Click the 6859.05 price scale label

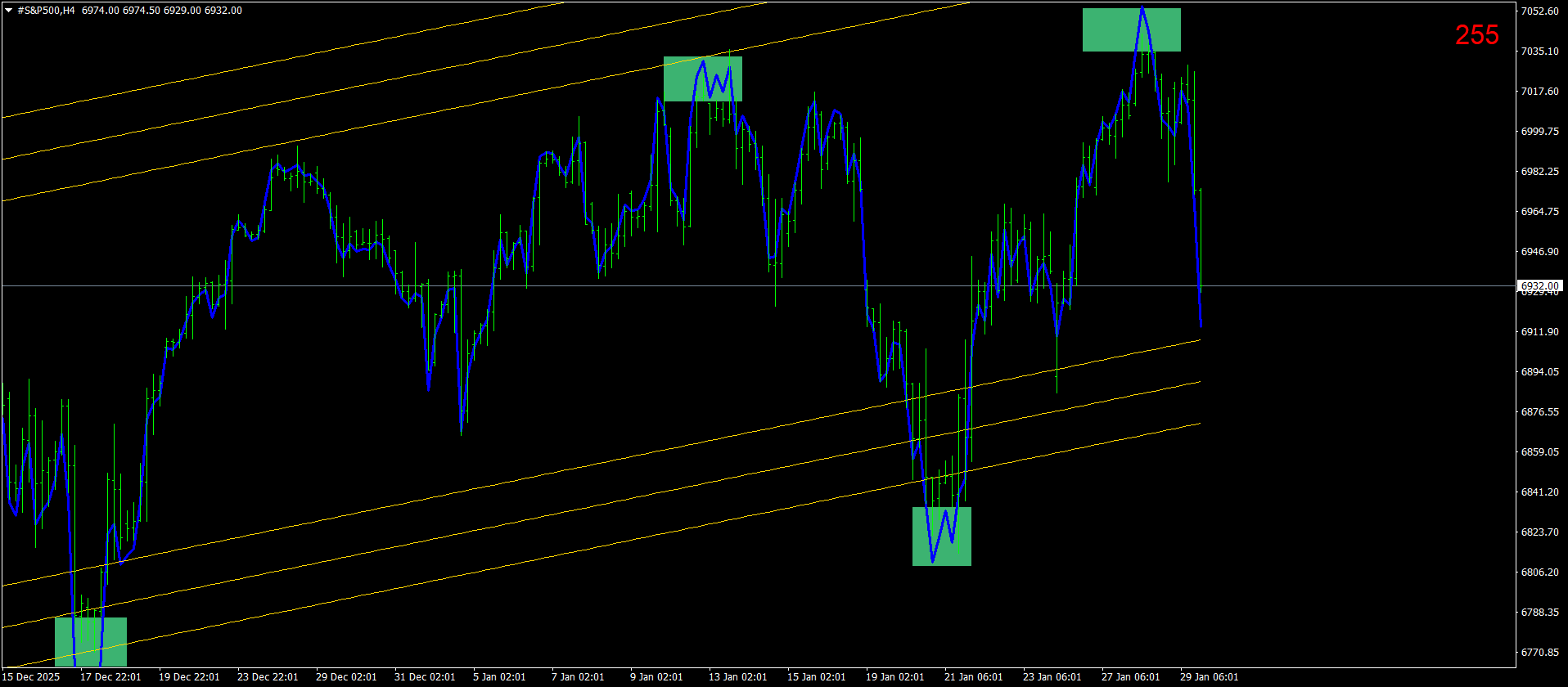pyautogui.click(x=1539, y=451)
